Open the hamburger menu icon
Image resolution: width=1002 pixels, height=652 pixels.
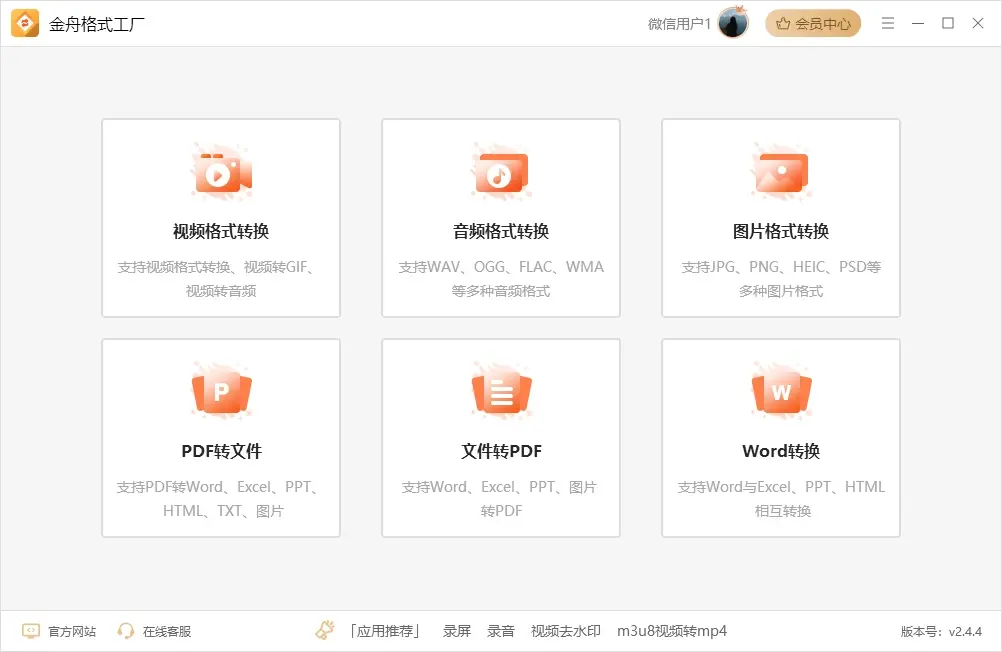(x=888, y=24)
